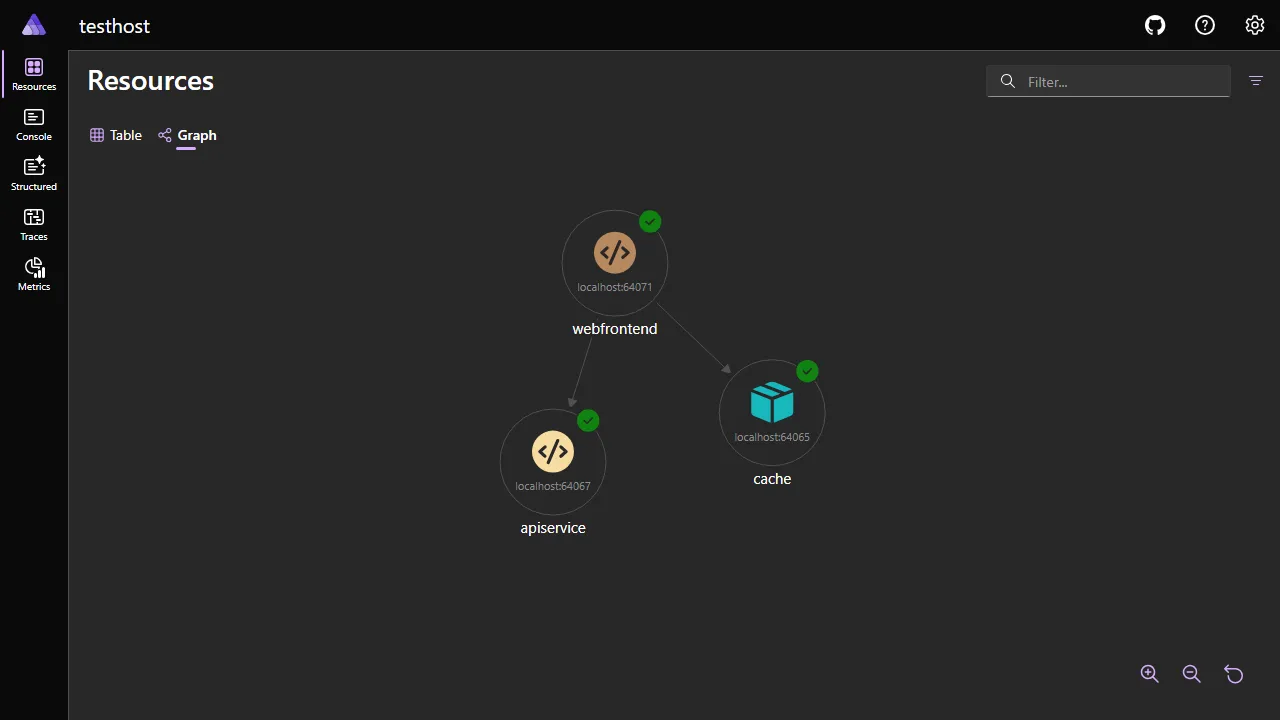Viewport: 1280px width, 720px height.
Task: Open the help menu
Action: (1204, 25)
